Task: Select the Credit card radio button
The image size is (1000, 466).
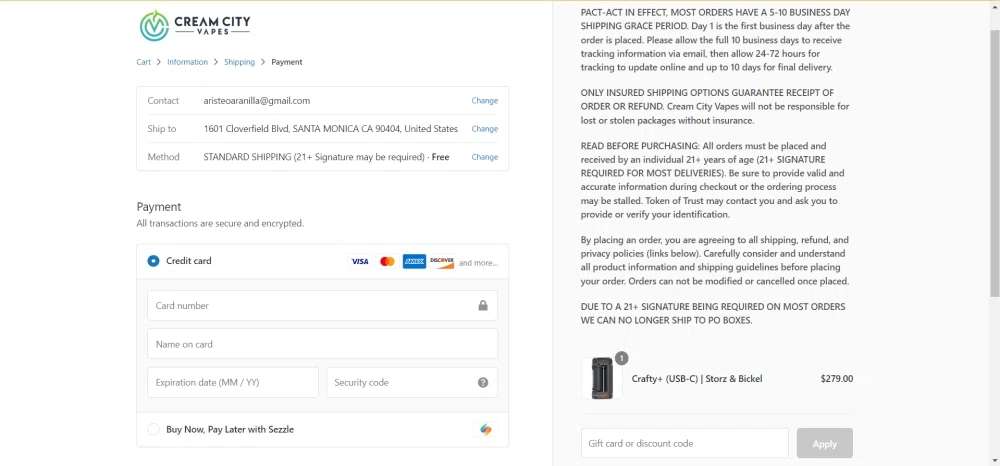Action: point(153,261)
